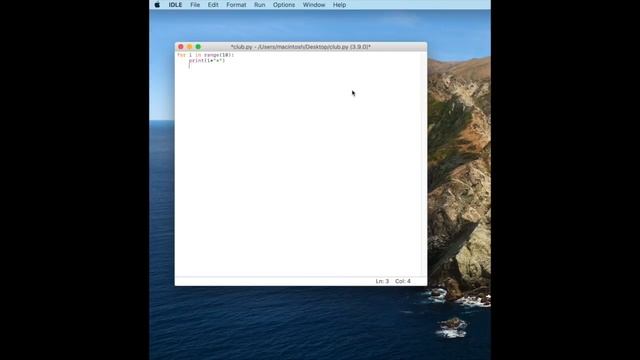Click the print statement code line
This screenshot has height=360, width=640.
click(x=207, y=60)
